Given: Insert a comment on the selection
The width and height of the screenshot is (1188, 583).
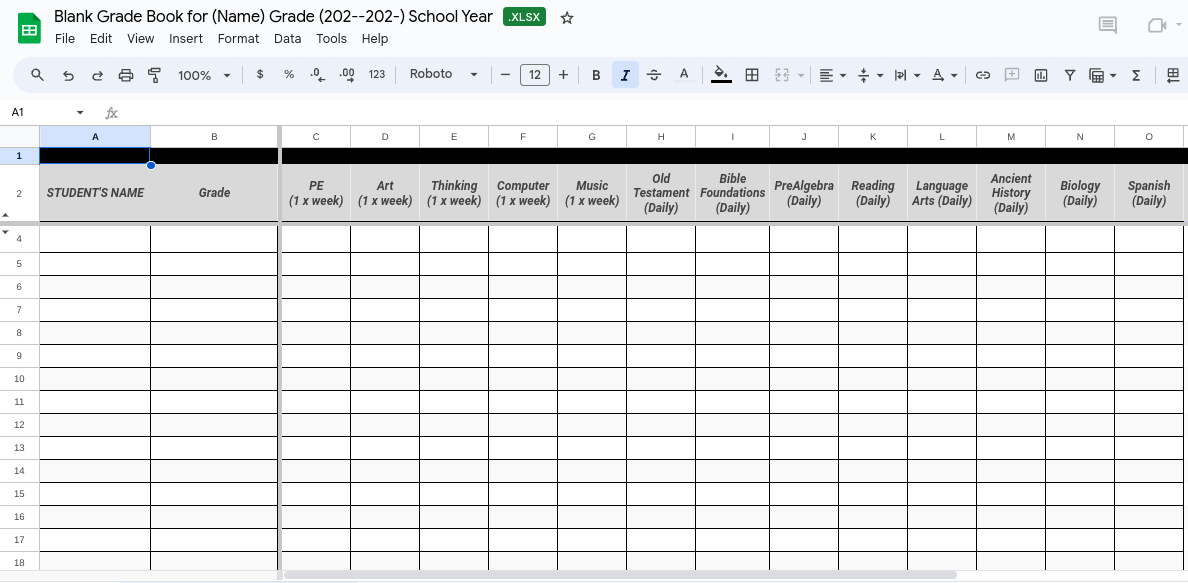Looking at the screenshot, I should [1013, 75].
